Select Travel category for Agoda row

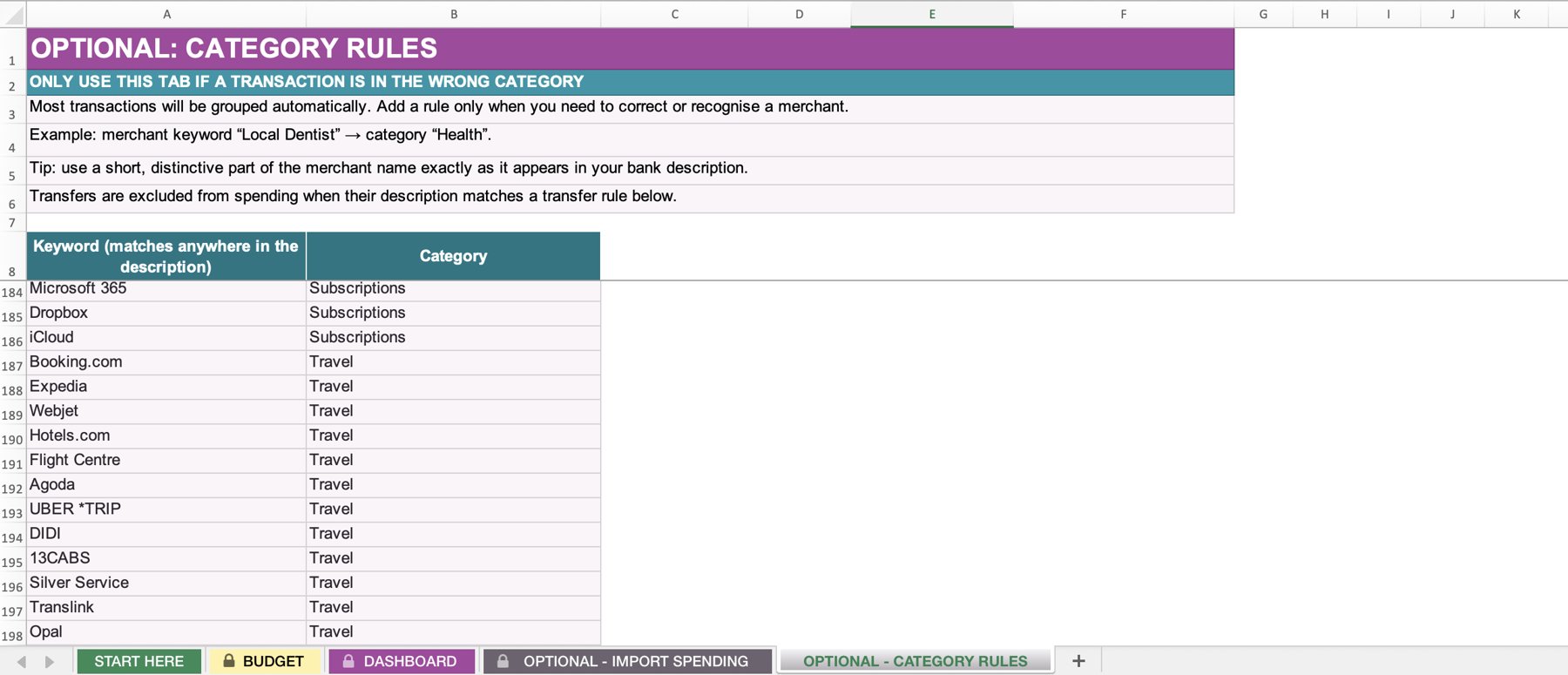click(x=453, y=485)
